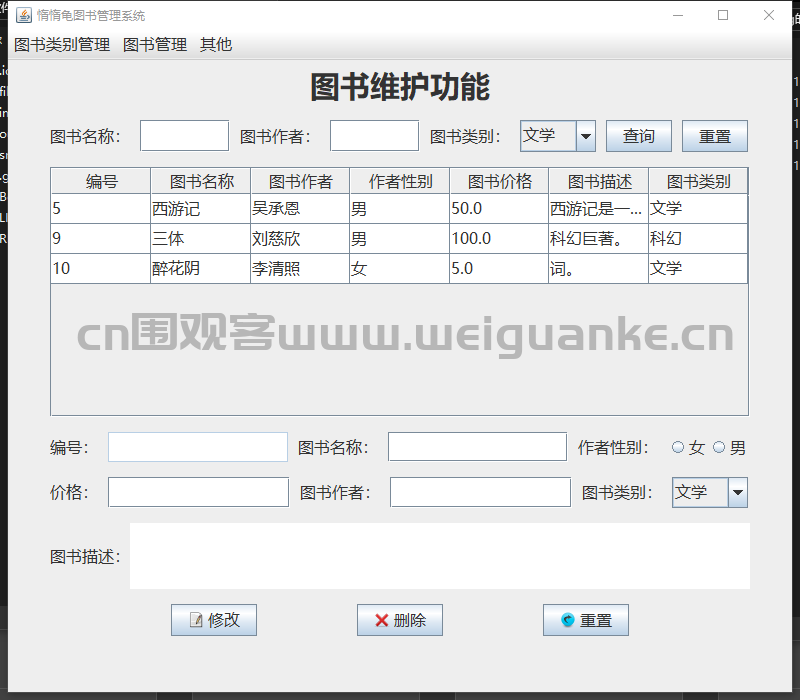This screenshot has height=700, width=800.
Task: Click the 图书名称 column header
Action: coord(201,181)
